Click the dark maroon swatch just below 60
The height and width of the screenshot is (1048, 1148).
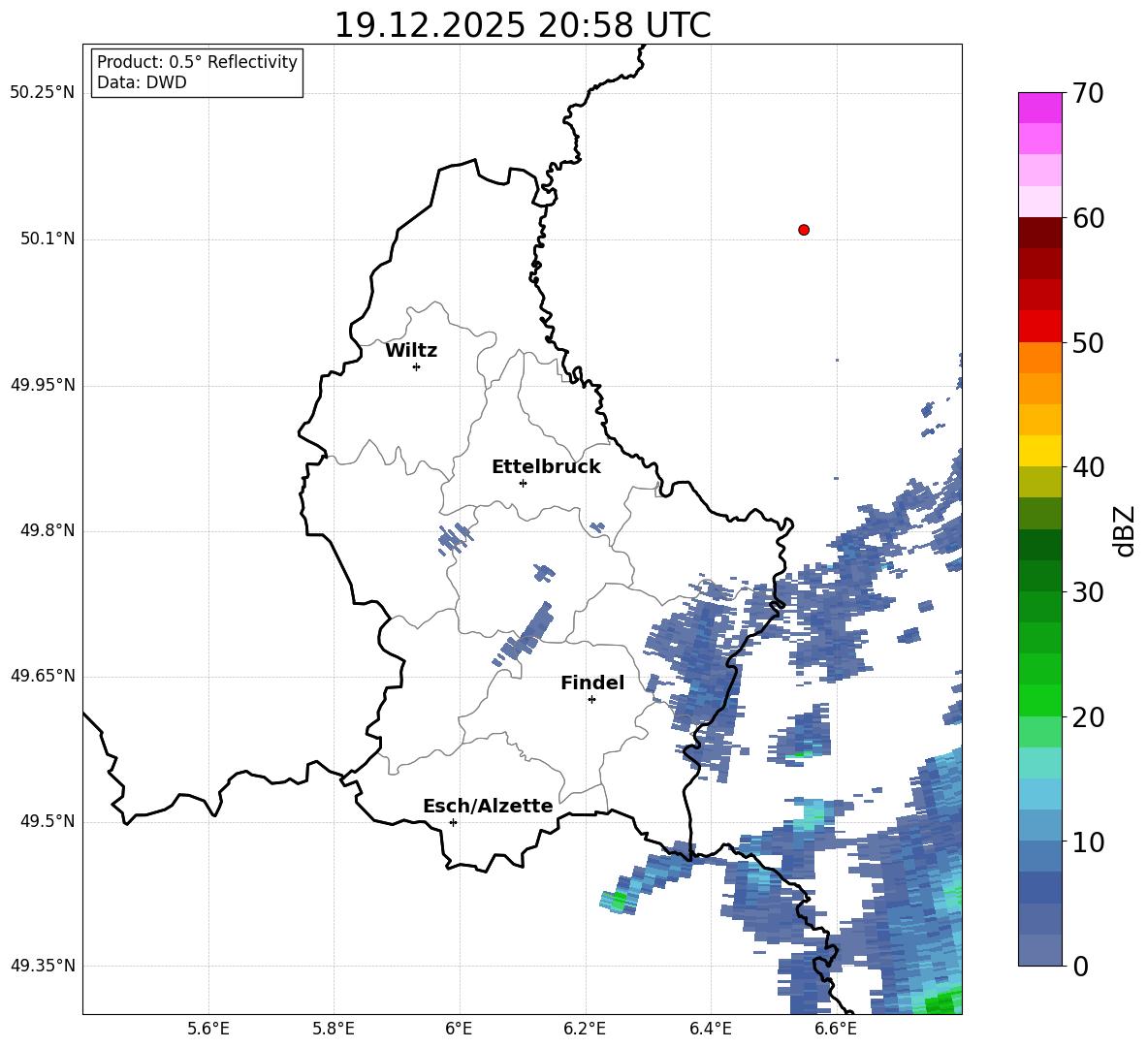[1039, 233]
